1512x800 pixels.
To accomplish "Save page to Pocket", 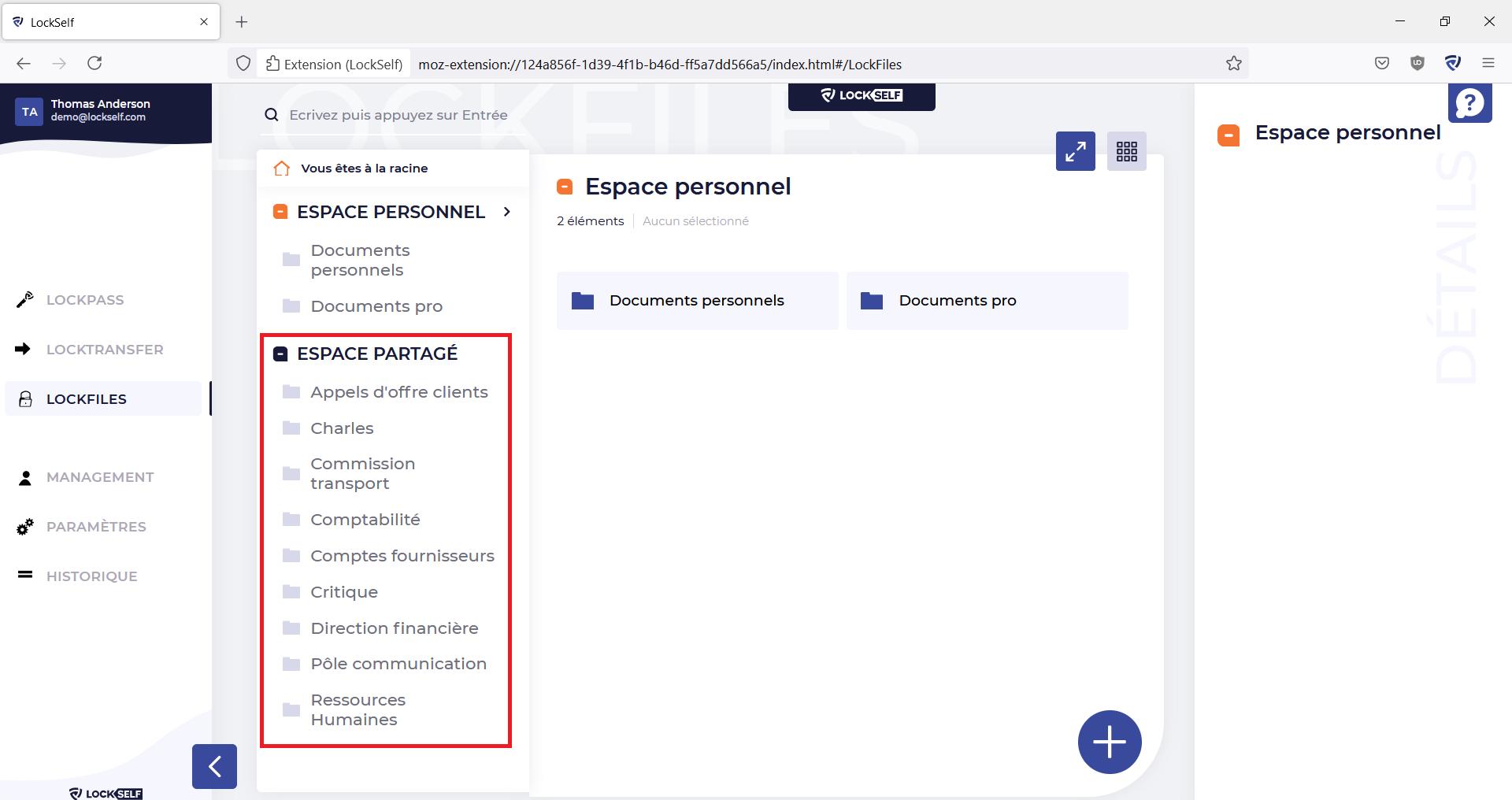I will coord(1382,63).
